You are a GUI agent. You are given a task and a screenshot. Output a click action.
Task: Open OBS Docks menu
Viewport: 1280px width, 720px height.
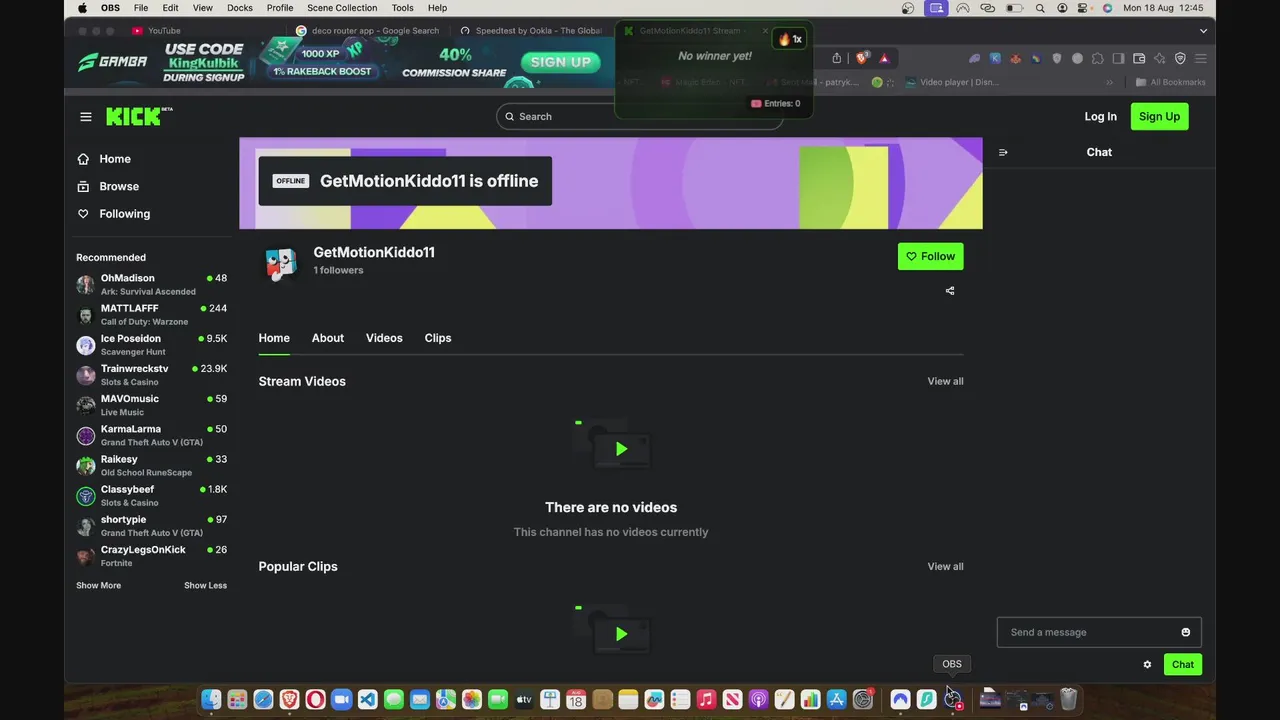(240, 8)
